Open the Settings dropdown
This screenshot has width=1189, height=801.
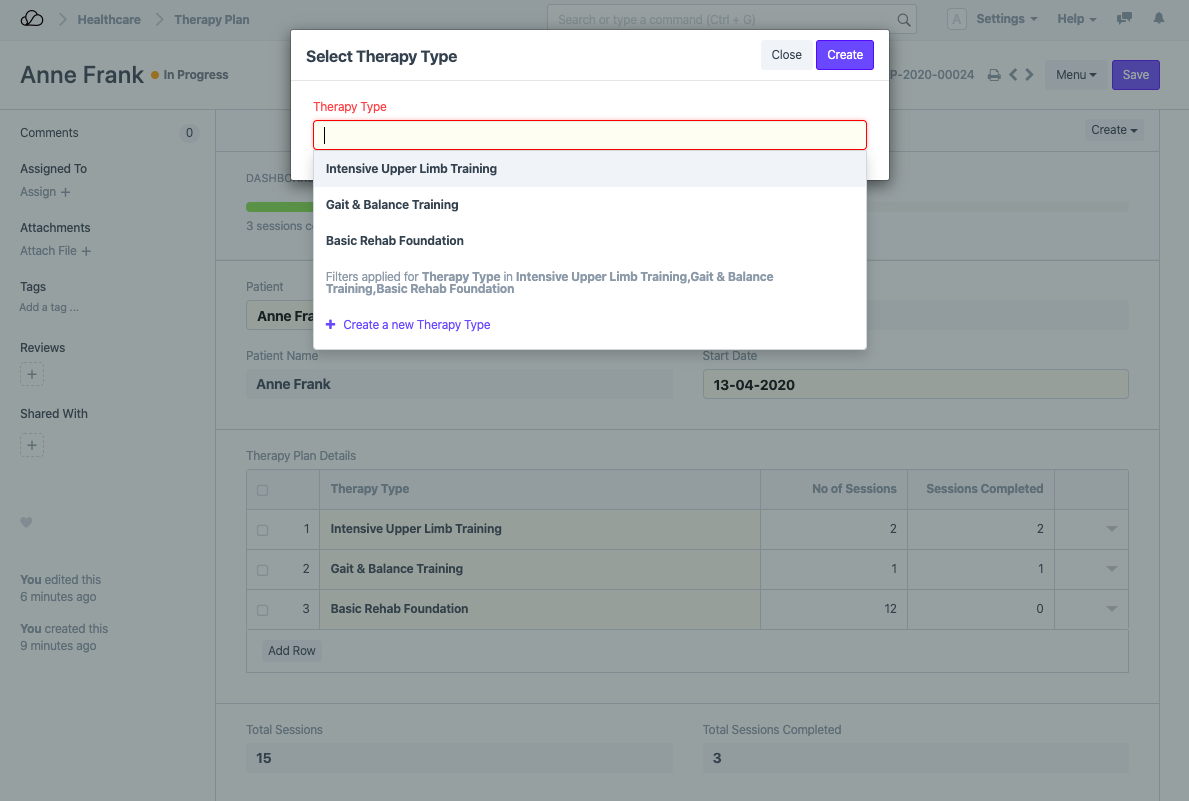[x=1006, y=19]
